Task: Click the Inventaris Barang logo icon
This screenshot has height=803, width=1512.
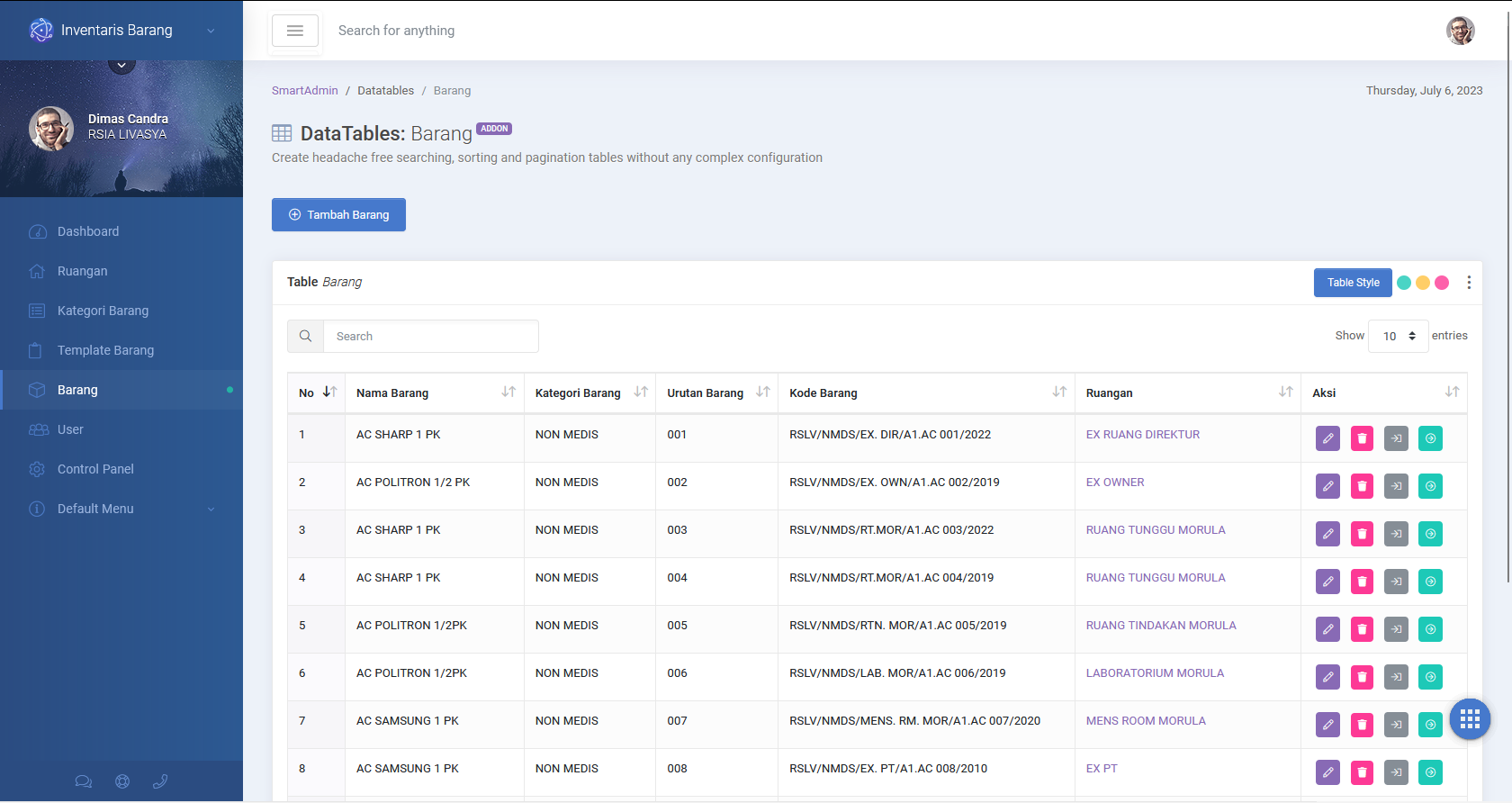Action: pos(40,31)
